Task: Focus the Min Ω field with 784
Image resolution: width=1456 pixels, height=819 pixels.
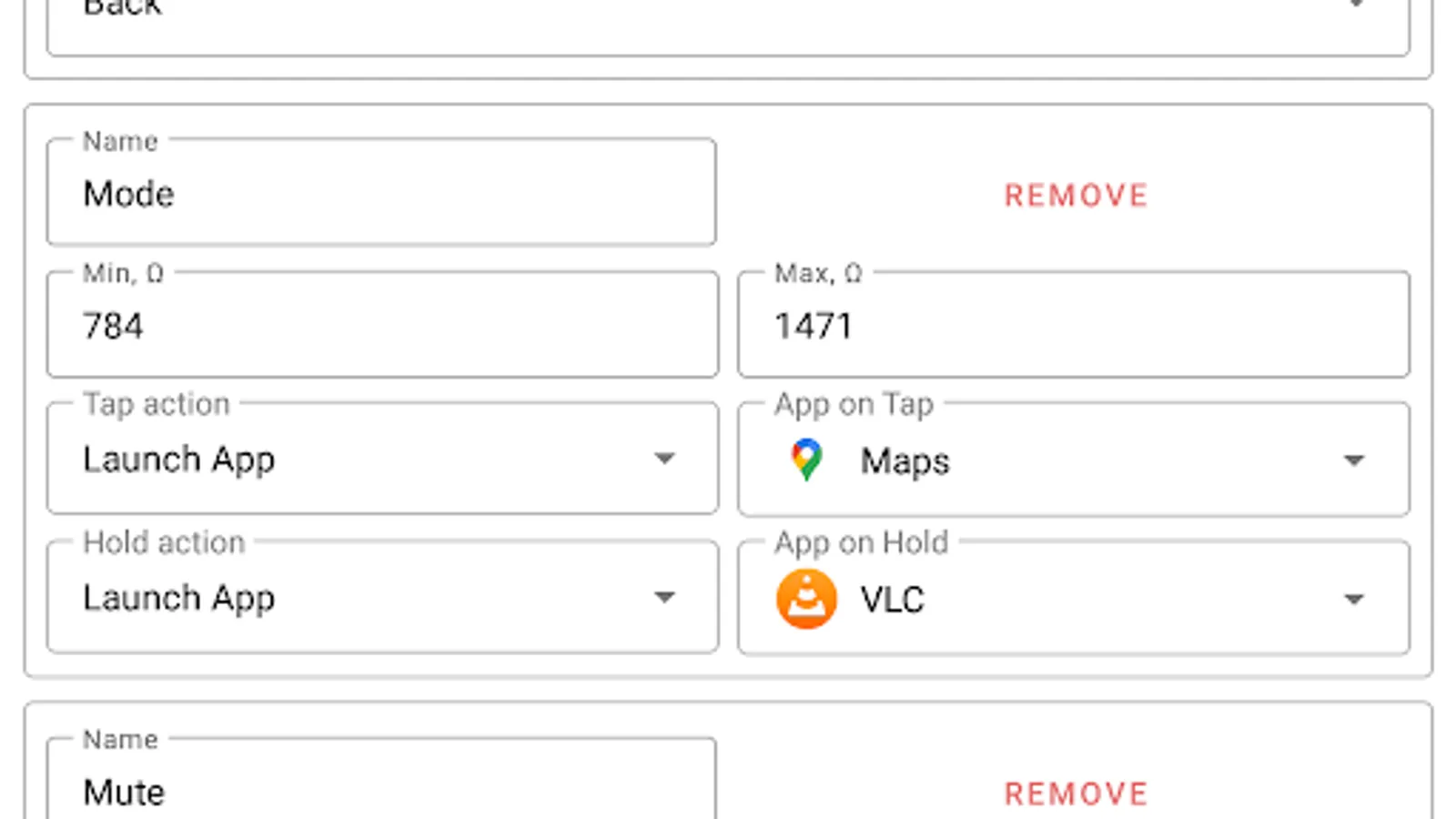Action: 382,324
